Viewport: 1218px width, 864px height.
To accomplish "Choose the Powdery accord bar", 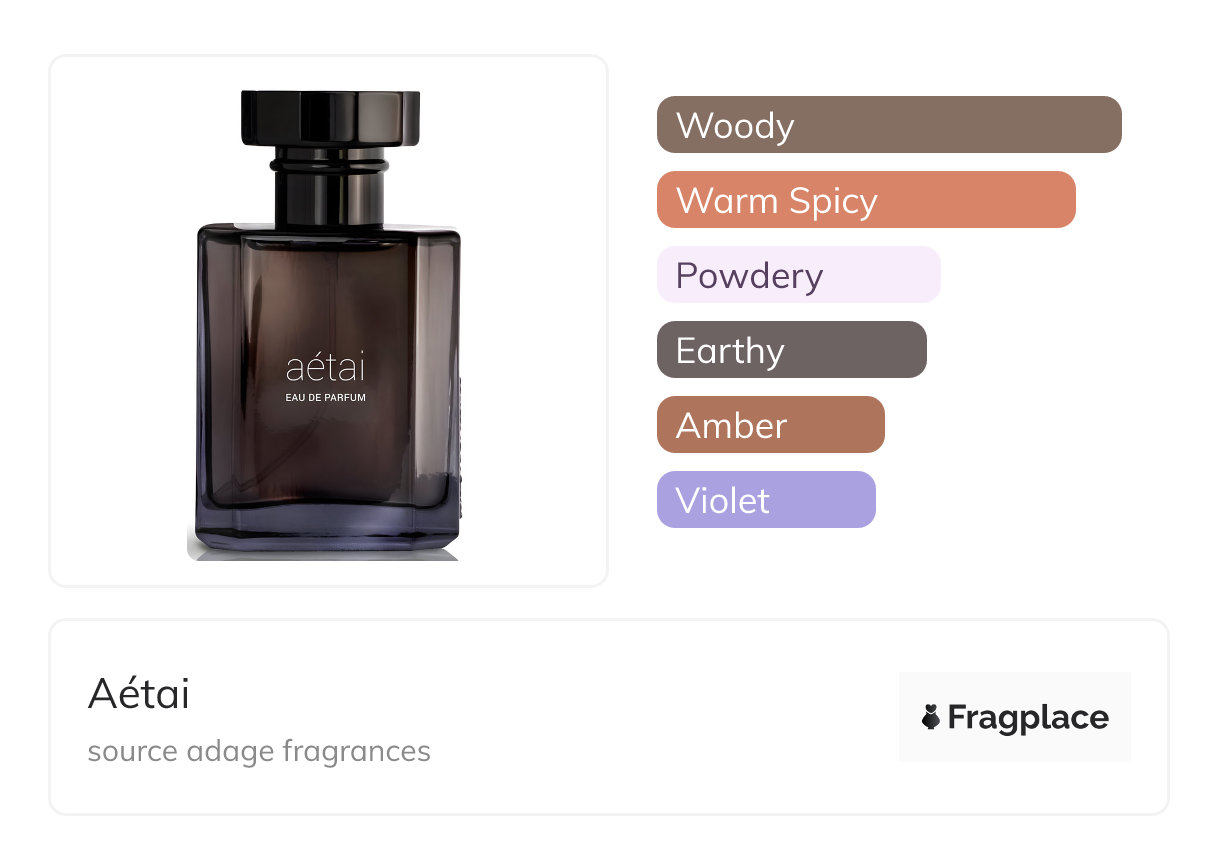I will pos(799,275).
